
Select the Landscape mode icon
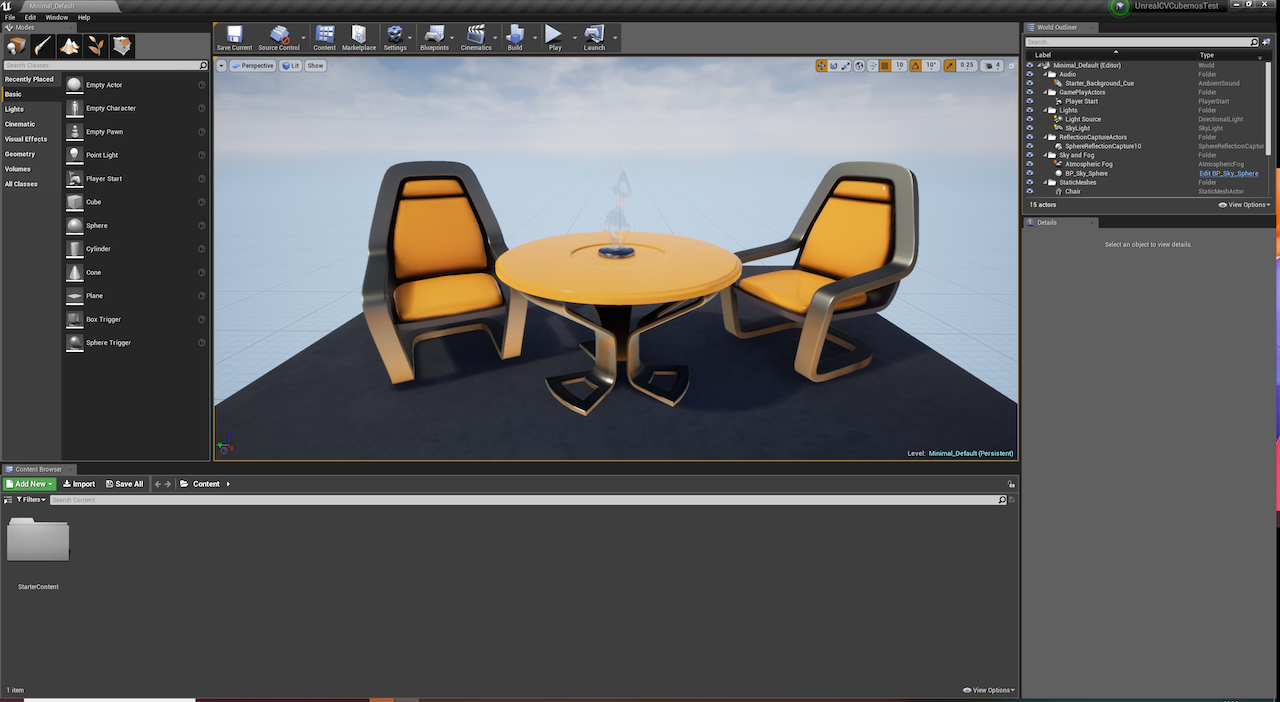(69, 46)
